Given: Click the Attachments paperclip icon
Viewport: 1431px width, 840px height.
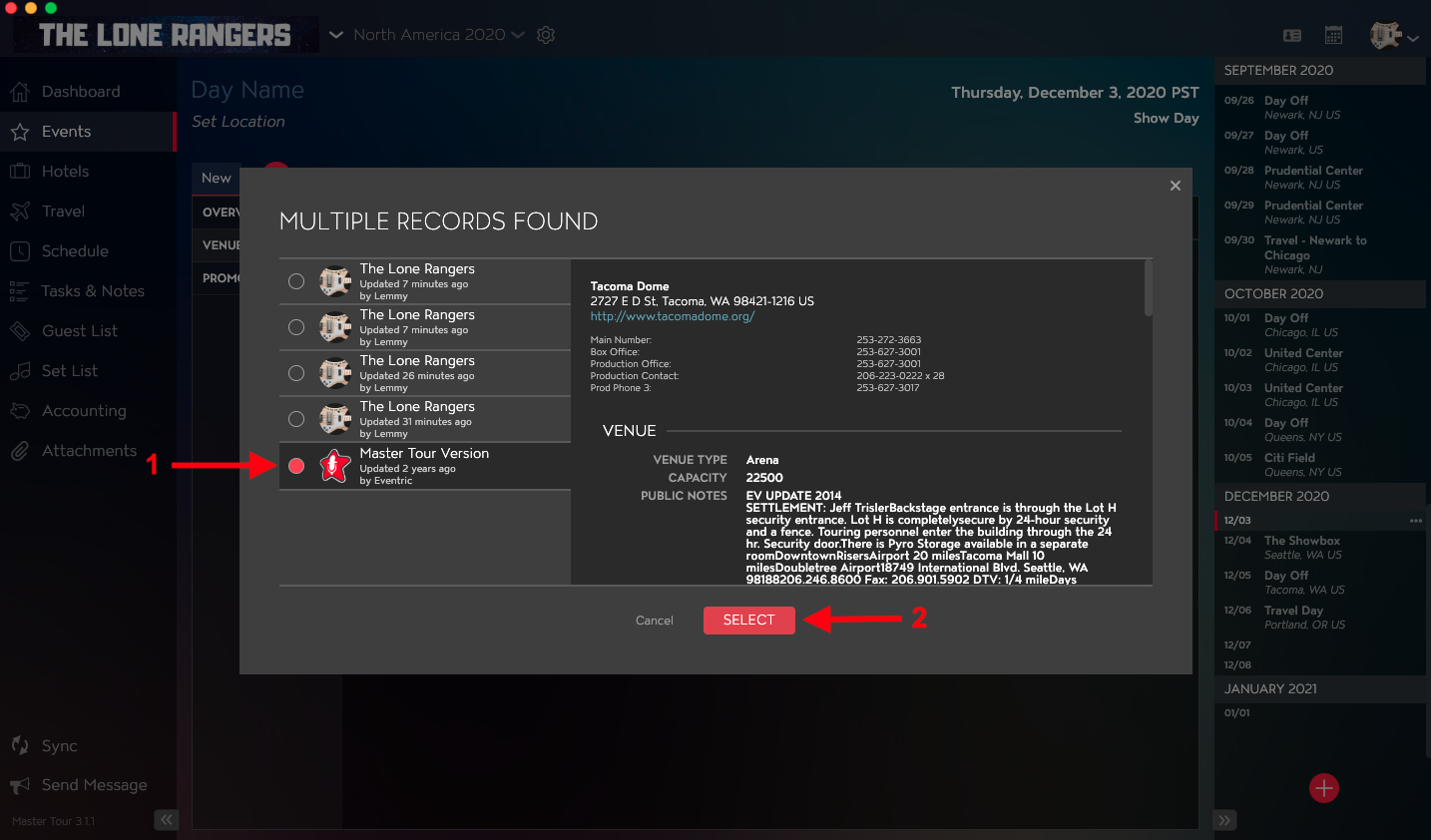Looking at the screenshot, I should [x=20, y=451].
